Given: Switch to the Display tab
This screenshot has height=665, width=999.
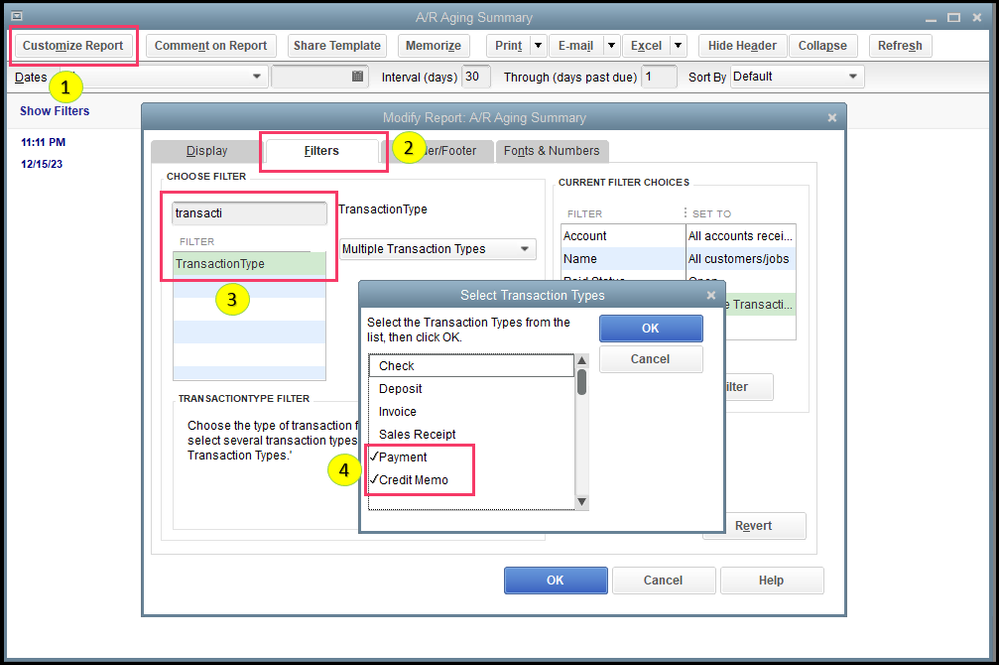Looking at the screenshot, I should (206, 151).
